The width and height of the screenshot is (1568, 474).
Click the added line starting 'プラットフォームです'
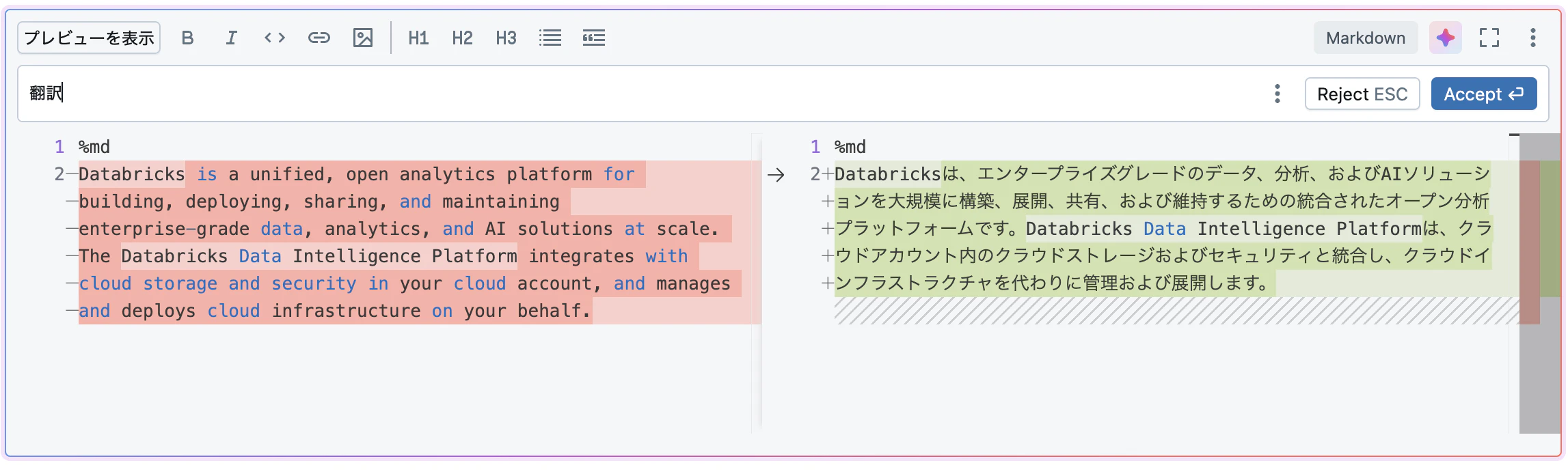(1163, 229)
